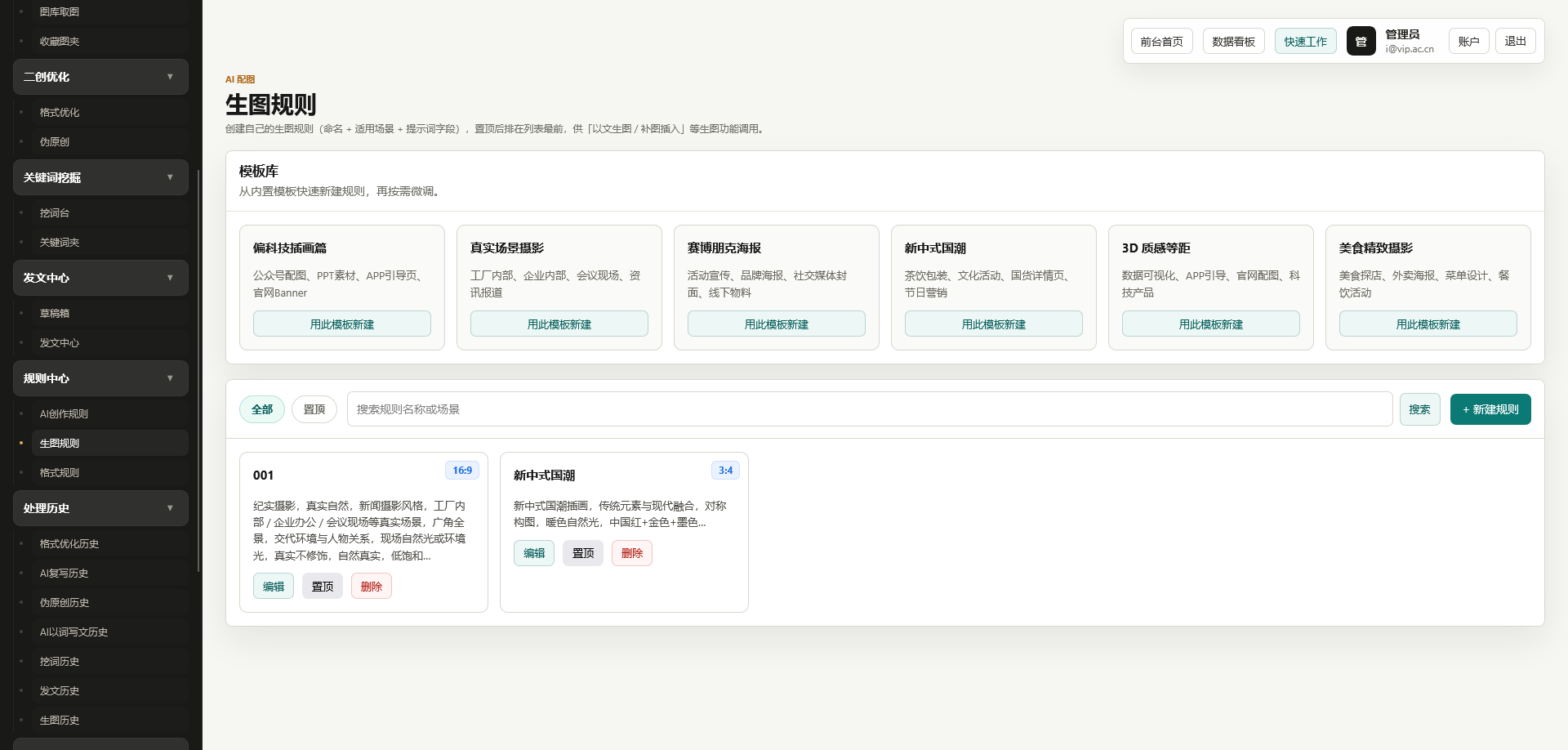
Task: Focus the rule name search field
Action: (870, 409)
